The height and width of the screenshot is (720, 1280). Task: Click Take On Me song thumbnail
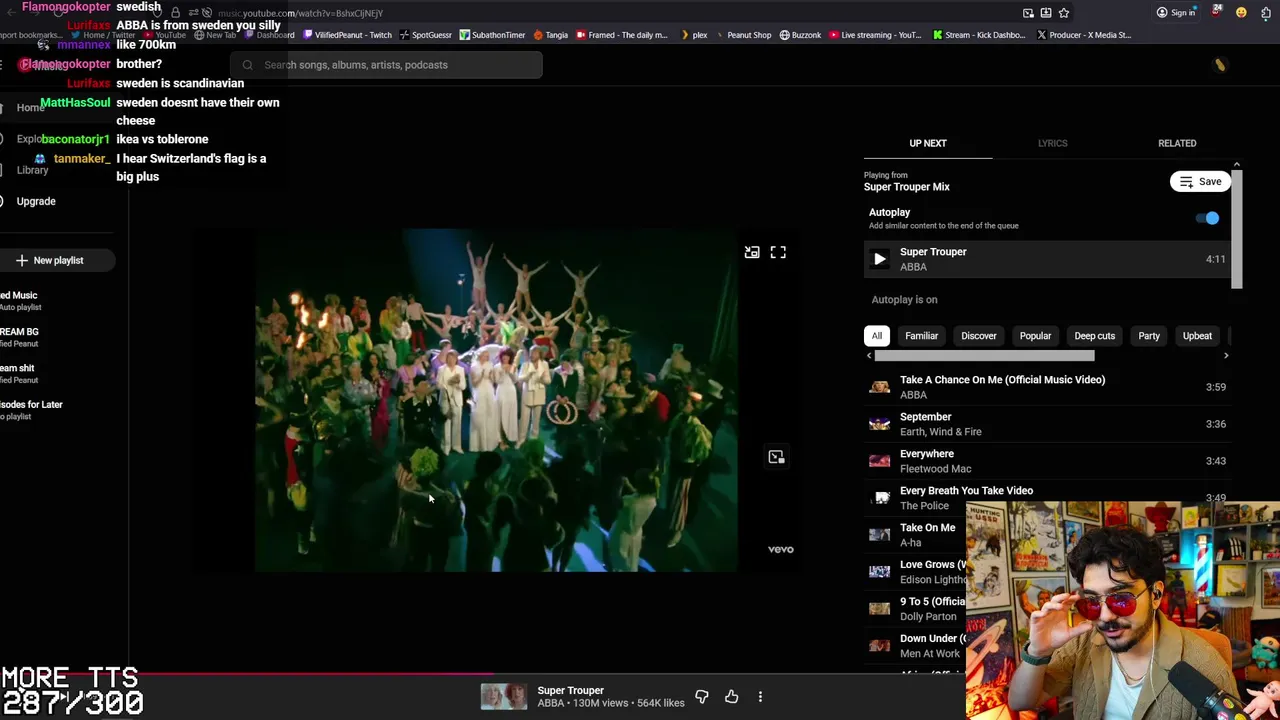point(879,535)
